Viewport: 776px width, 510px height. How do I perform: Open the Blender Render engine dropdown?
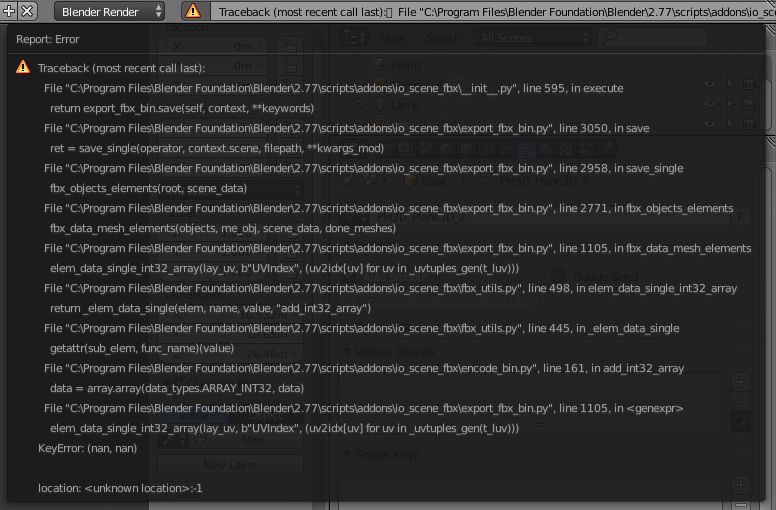point(109,11)
